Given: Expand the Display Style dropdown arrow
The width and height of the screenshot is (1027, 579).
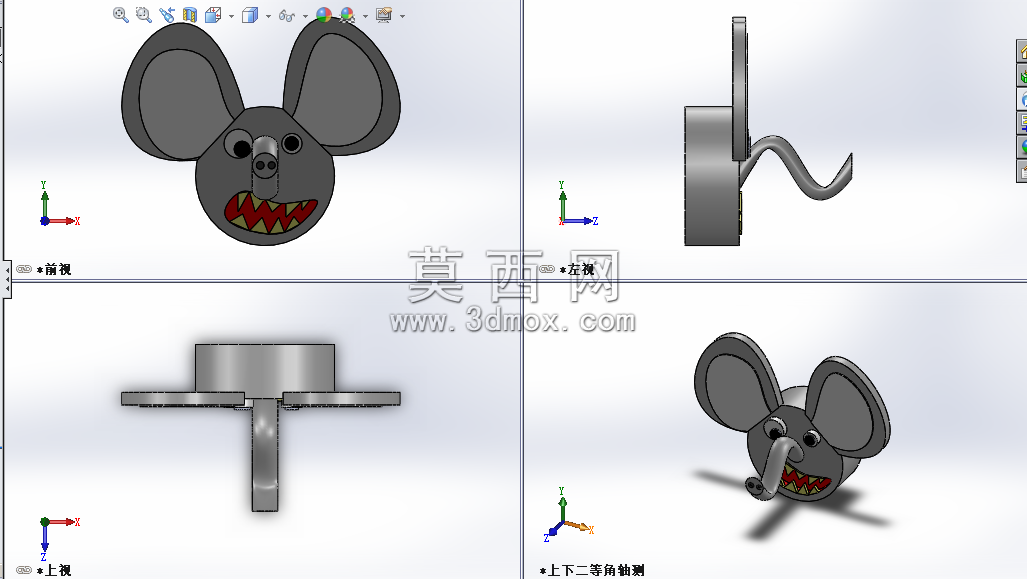Looking at the screenshot, I should coord(269,16).
